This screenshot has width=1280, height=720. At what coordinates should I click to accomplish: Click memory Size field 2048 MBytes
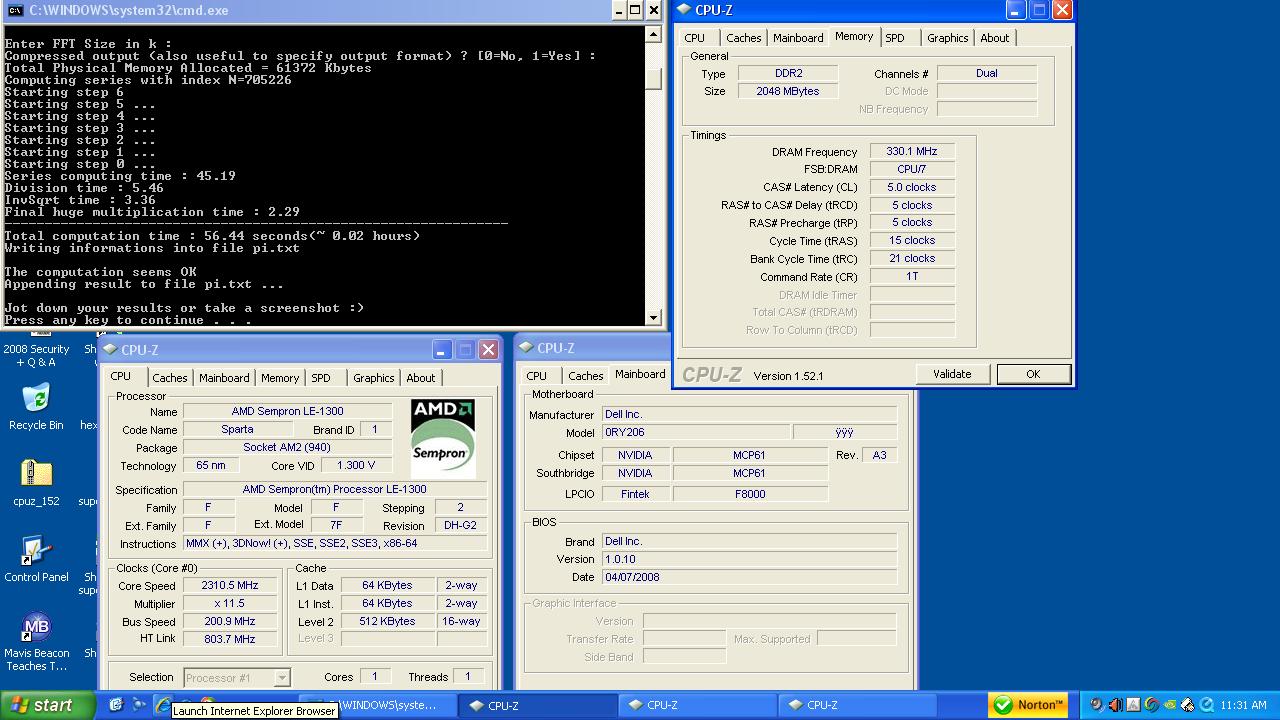tap(788, 91)
